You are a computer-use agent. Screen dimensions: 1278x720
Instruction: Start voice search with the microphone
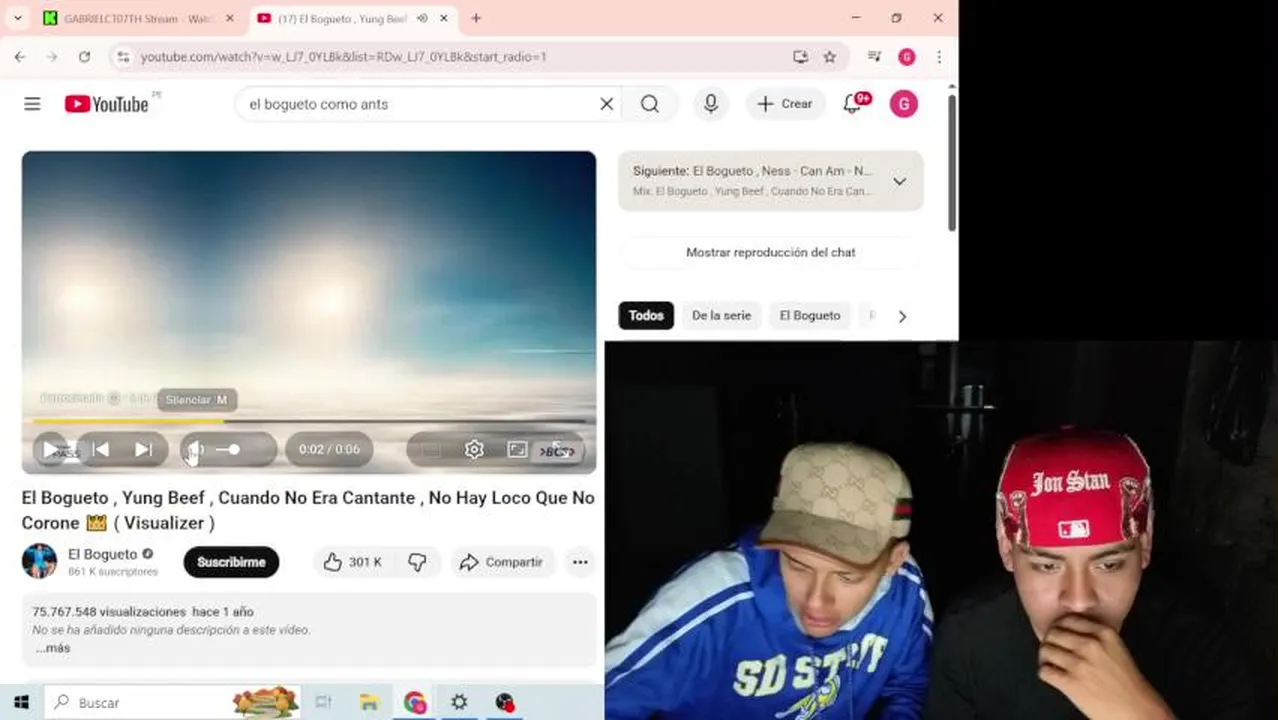[x=711, y=104]
